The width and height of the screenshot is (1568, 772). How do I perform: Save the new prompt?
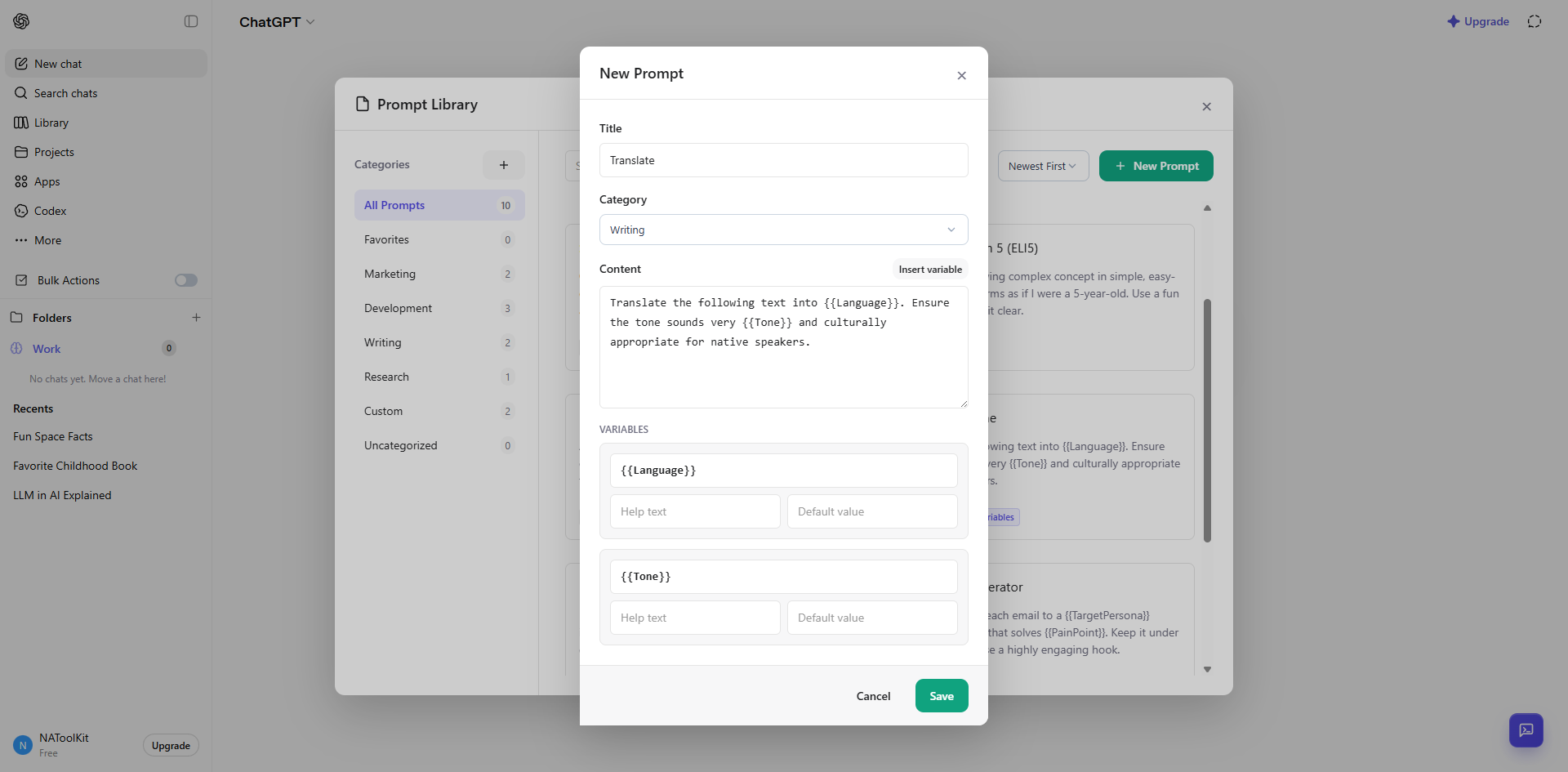click(x=942, y=696)
